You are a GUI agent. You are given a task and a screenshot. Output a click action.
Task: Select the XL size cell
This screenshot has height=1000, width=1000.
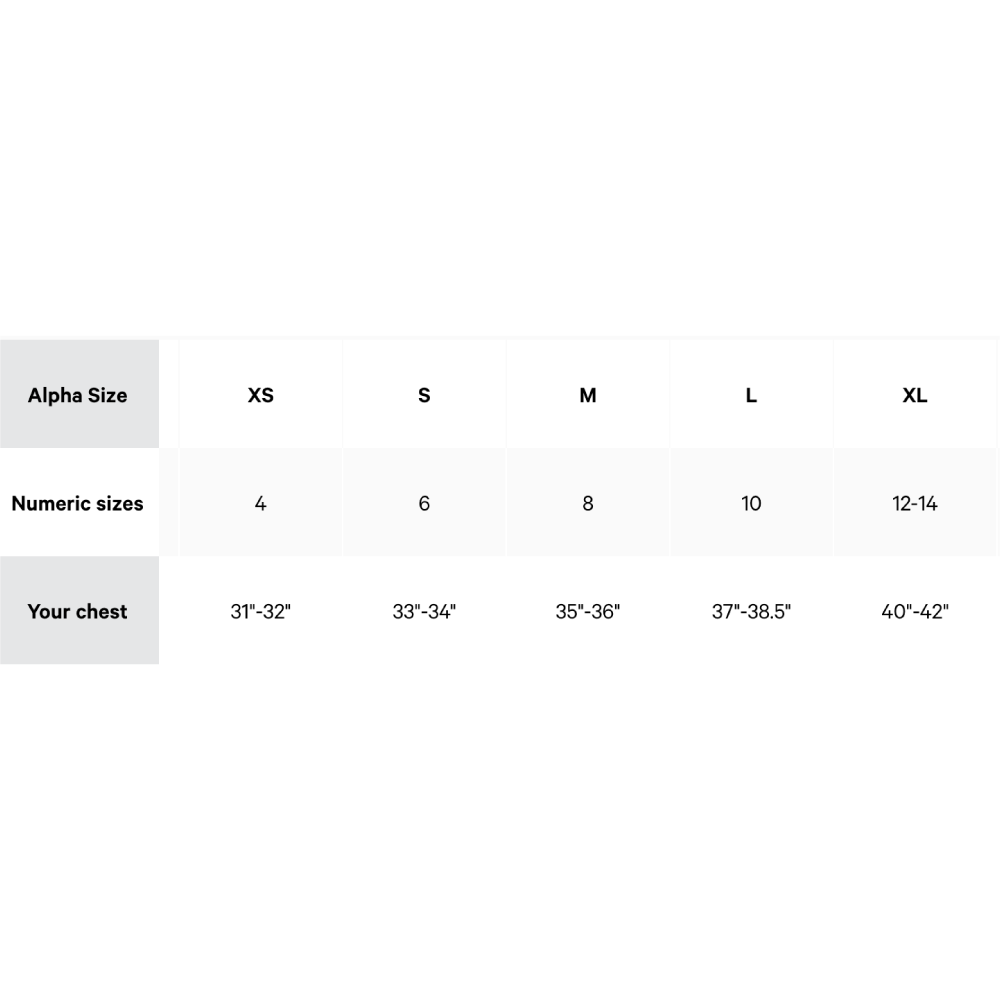point(915,394)
